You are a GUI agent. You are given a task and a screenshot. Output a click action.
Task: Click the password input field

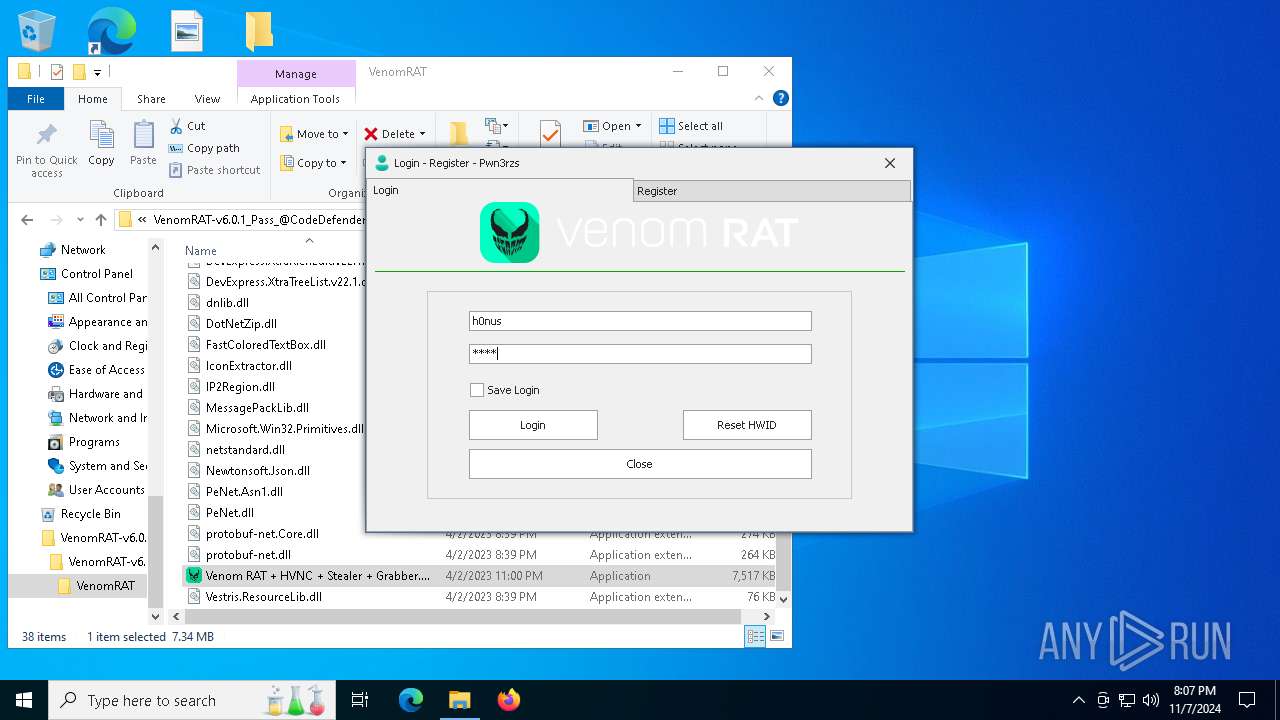tap(640, 354)
